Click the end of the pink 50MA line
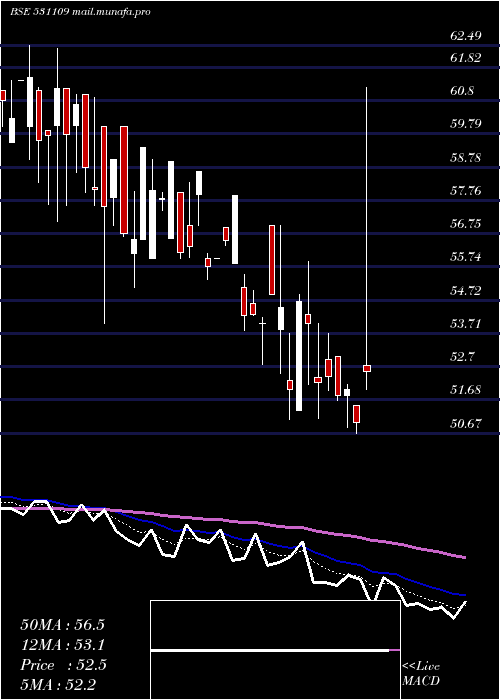Image resolution: width=500 pixels, height=700 pixels. click(x=465, y=558)
